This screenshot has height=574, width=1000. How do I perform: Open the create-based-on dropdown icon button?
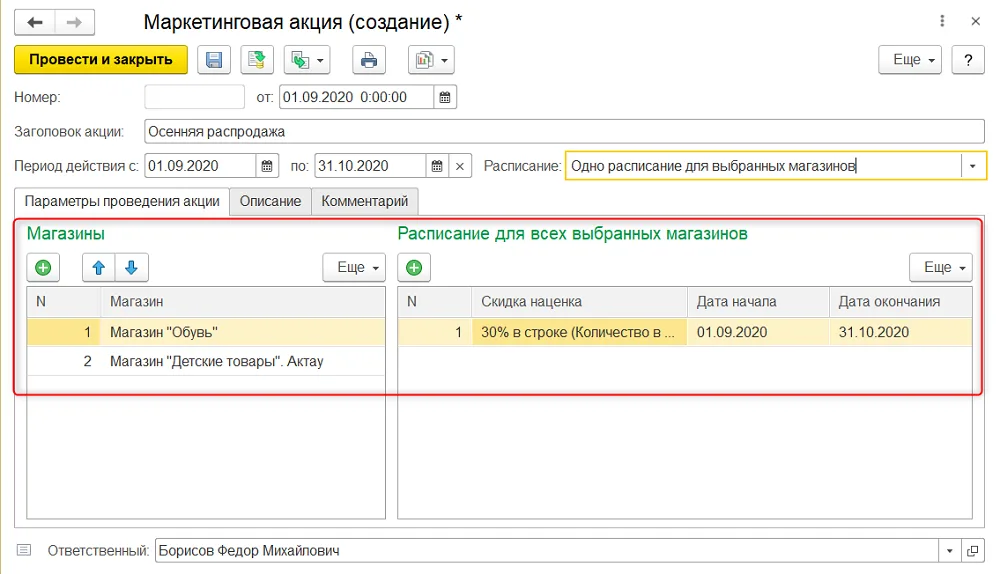pos(307,60)
